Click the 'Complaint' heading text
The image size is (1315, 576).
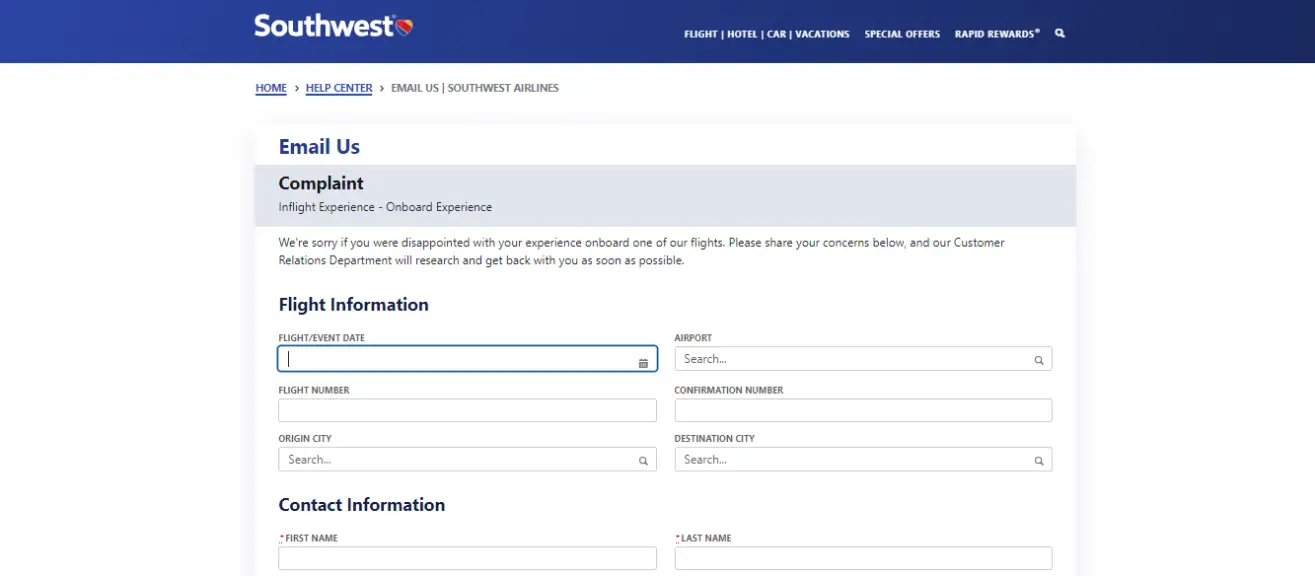321,184
